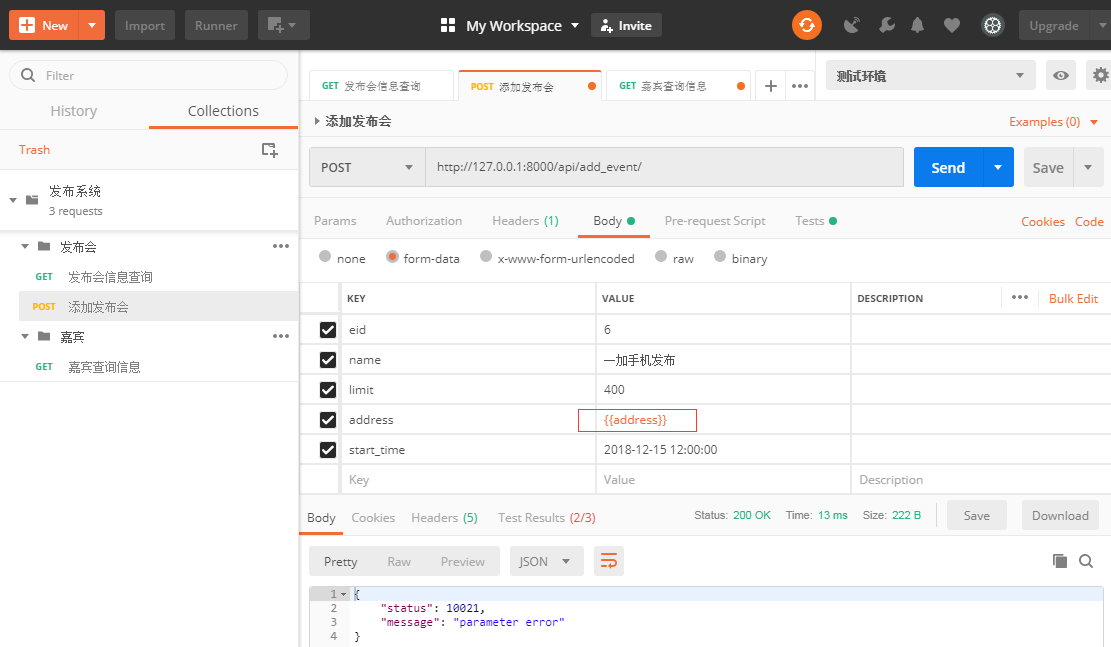Switch response view to Raw
The image size is (1111, 647).
tap(399, 561)
